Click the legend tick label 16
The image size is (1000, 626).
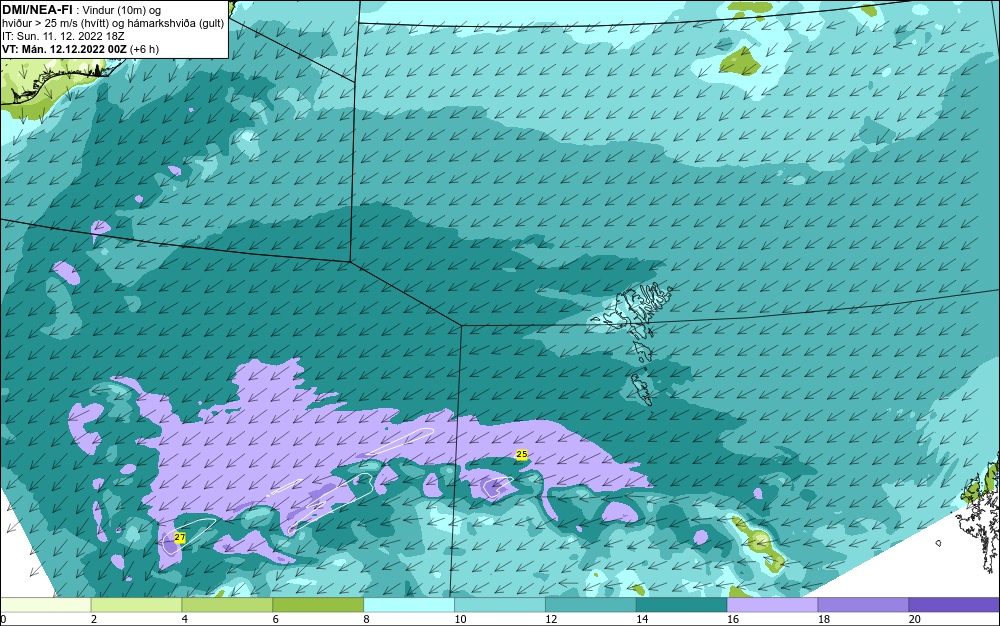[x=733, y=620]
